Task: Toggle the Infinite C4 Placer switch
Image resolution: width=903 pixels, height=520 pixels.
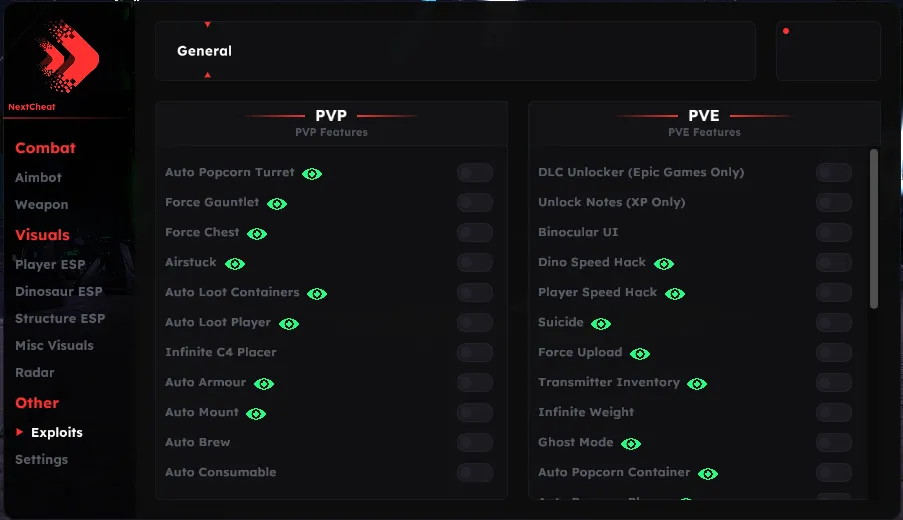Action: [x=475, y=352]
